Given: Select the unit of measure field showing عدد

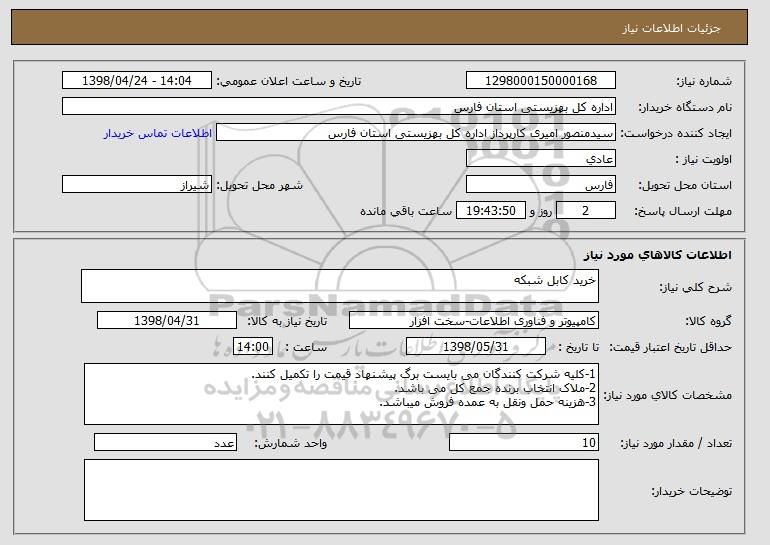Looking at the screenshot, I should (165, 442).
